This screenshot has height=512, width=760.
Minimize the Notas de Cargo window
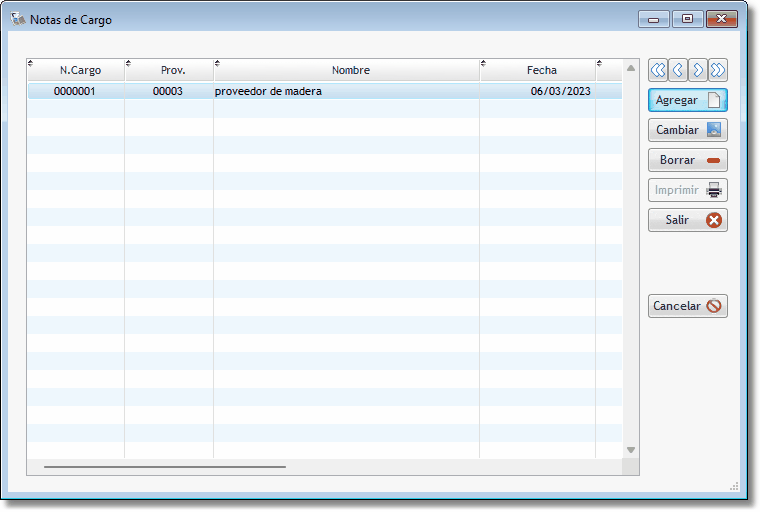(653, 19)
